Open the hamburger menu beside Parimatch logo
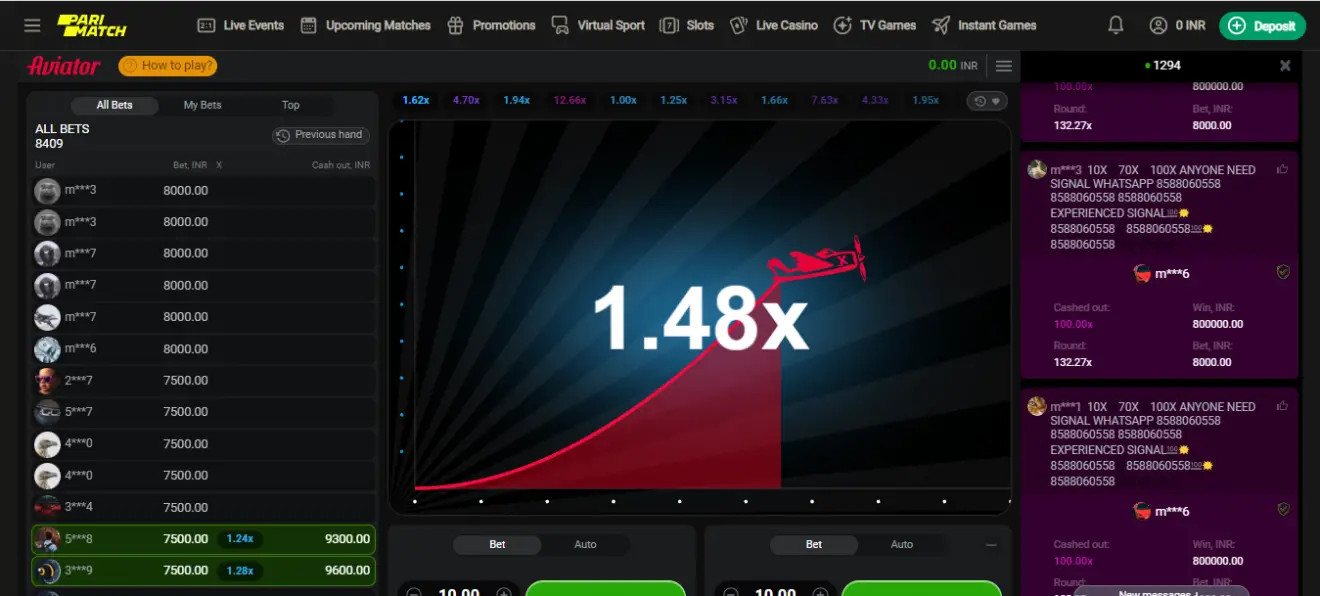 coord(32,25)
